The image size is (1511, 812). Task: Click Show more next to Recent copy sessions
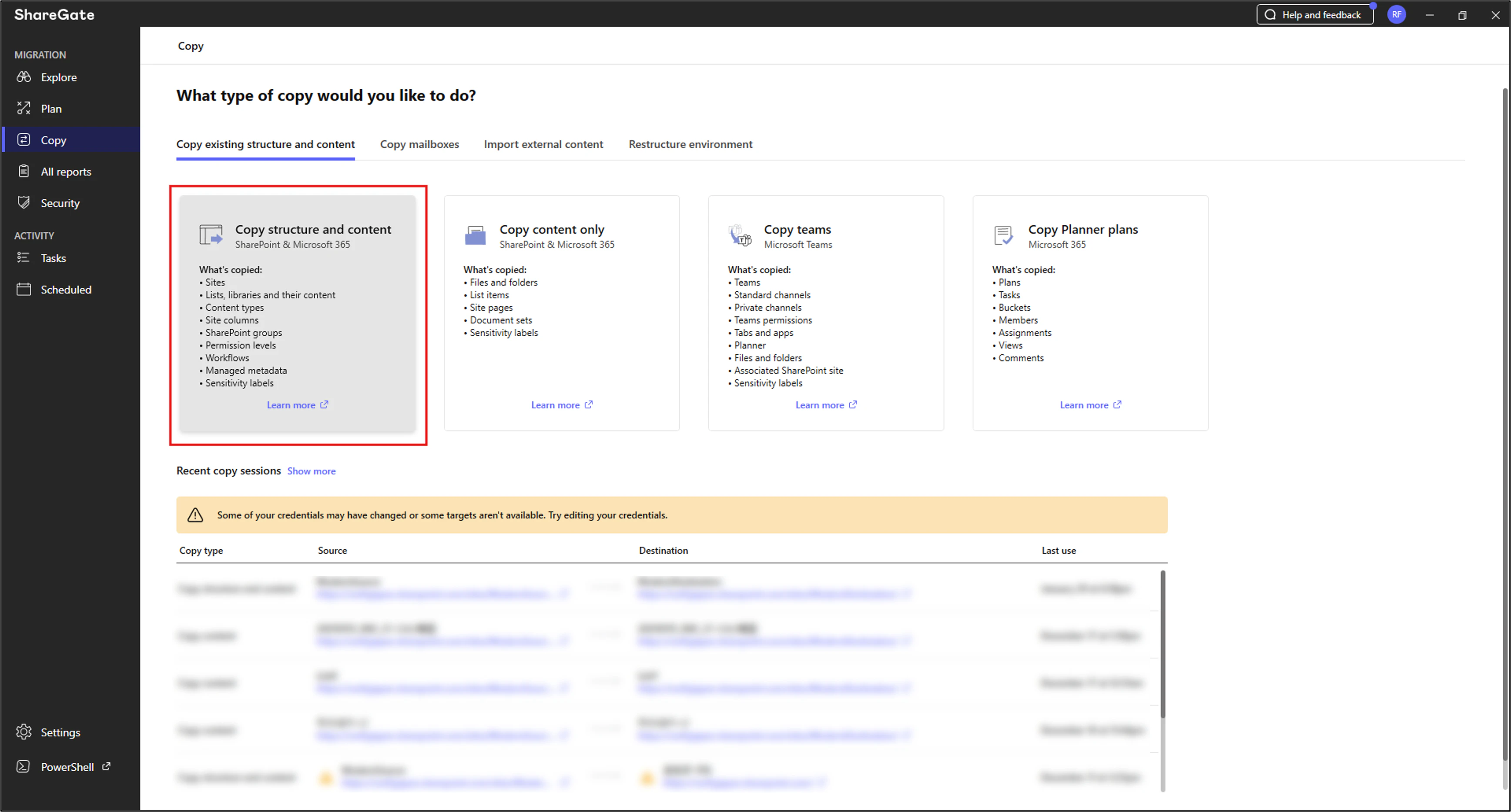click(x=312, y=471)
